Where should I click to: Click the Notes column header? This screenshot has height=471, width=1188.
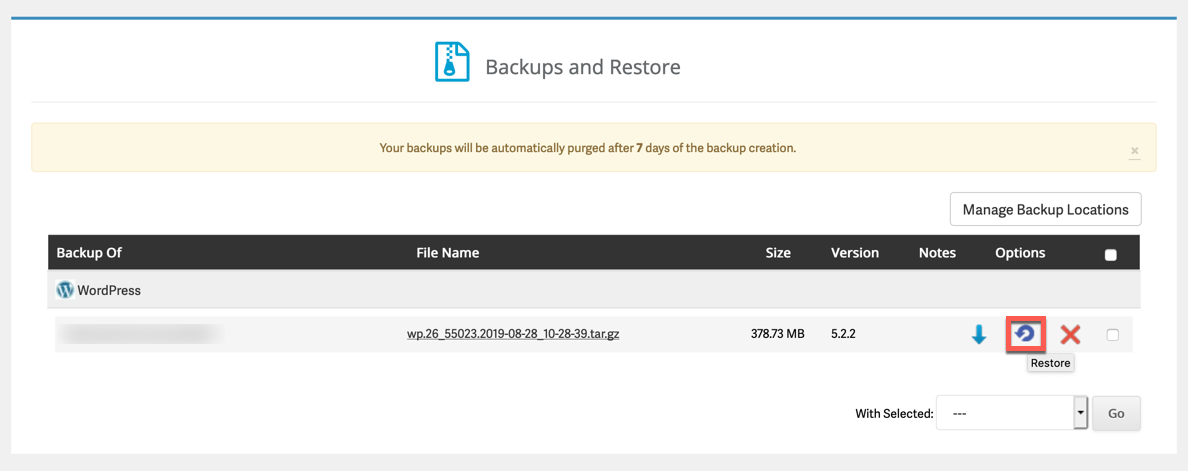[937, 253]
